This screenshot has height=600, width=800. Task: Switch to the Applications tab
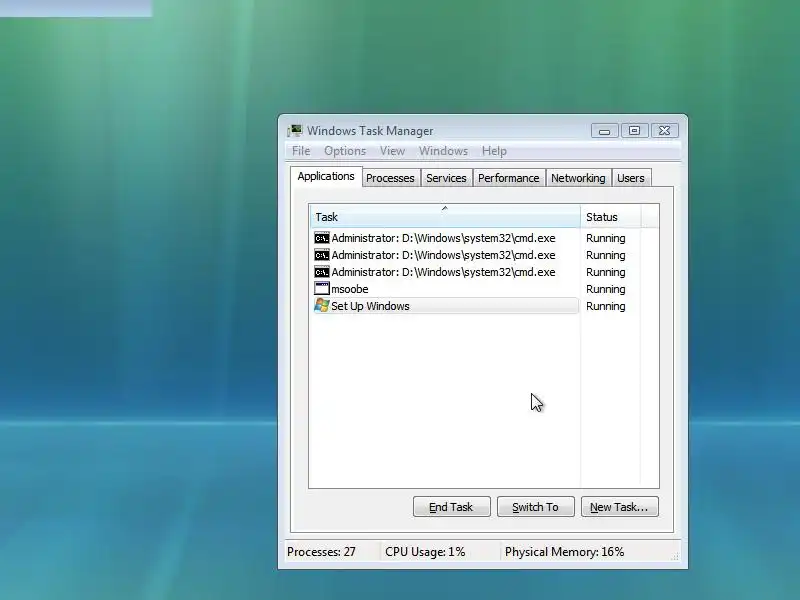326,177
